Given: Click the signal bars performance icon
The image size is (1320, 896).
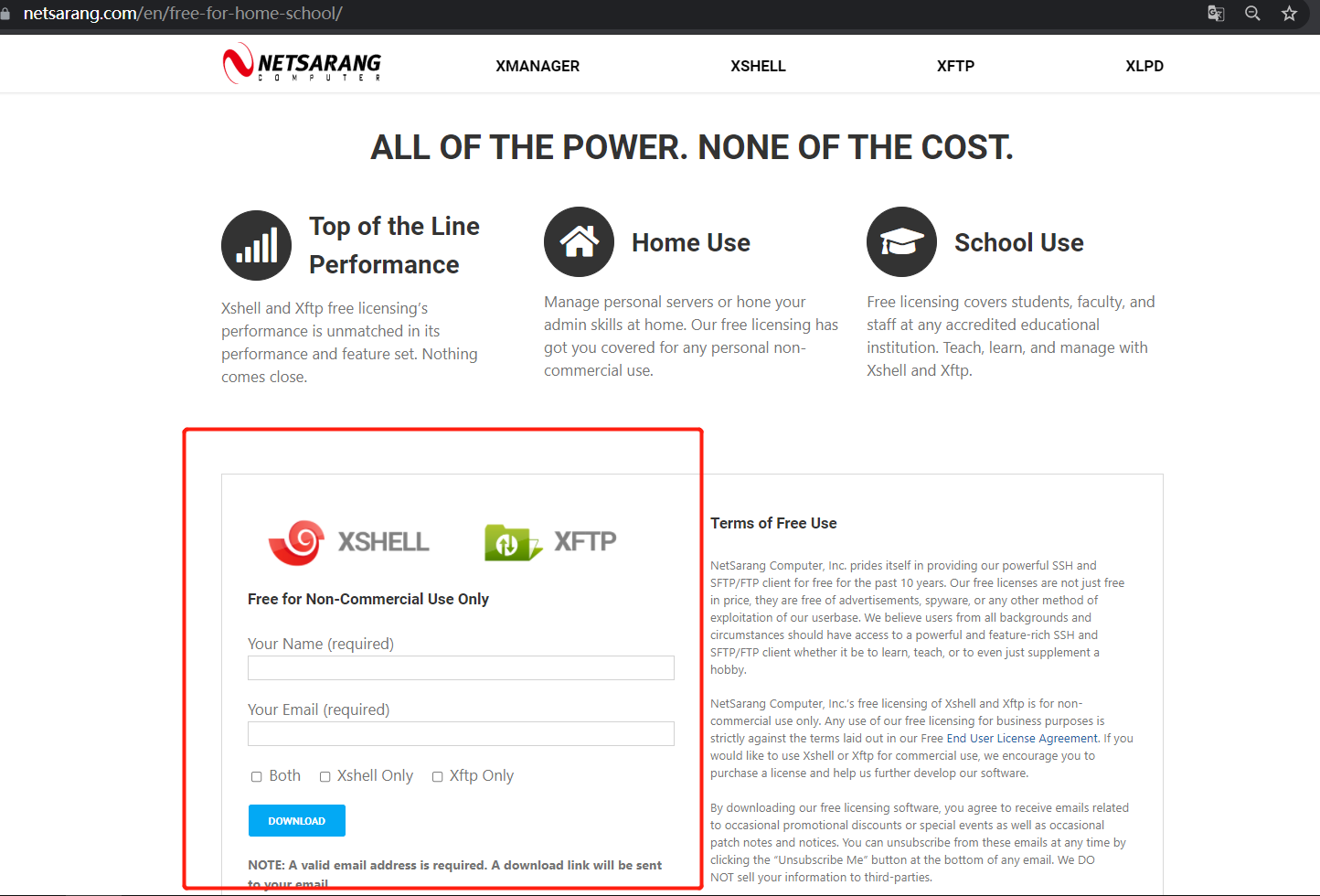Looking at the screenshot, I should click(x=256, y=246).
